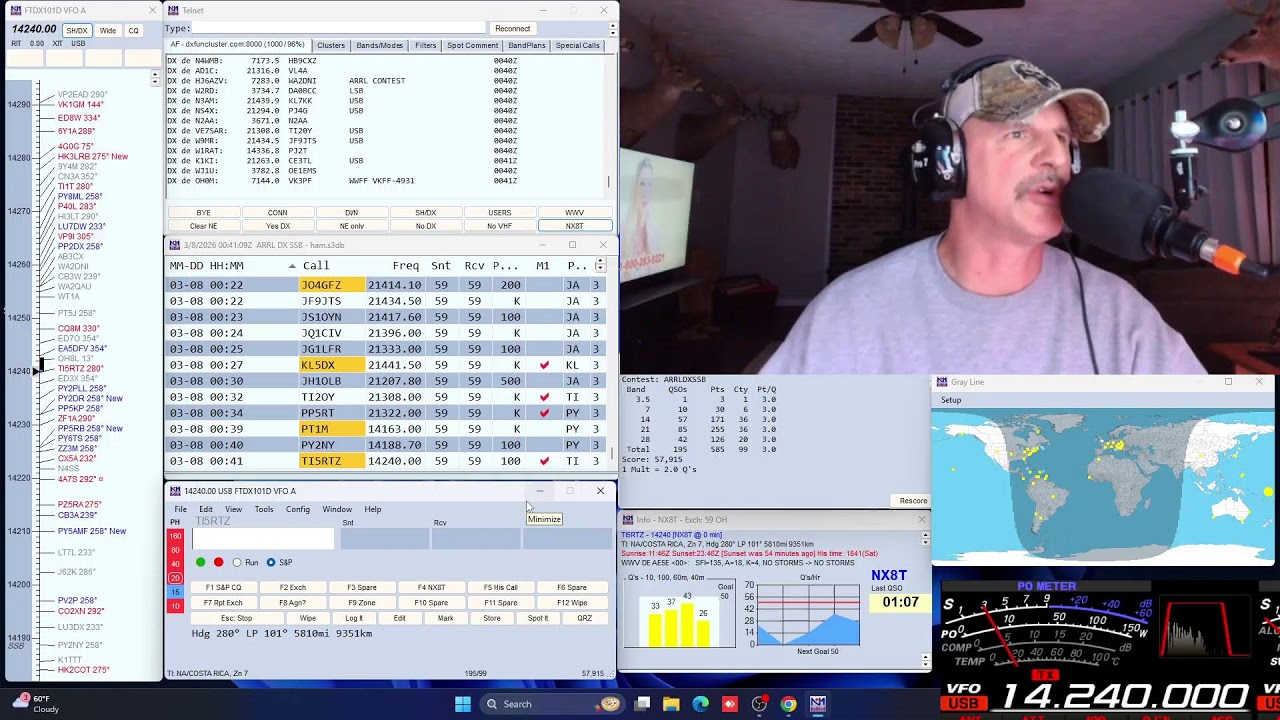Click the Telnet window up scroll arrow

pyautogui.click(x=612, y=28)
